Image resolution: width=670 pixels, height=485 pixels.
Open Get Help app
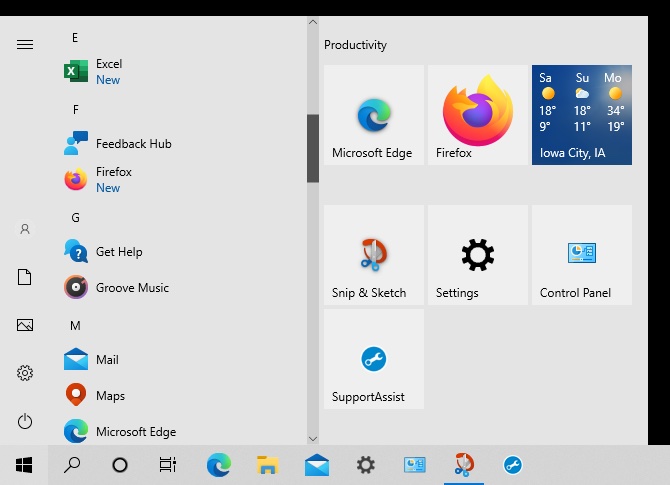click(184, 252)
